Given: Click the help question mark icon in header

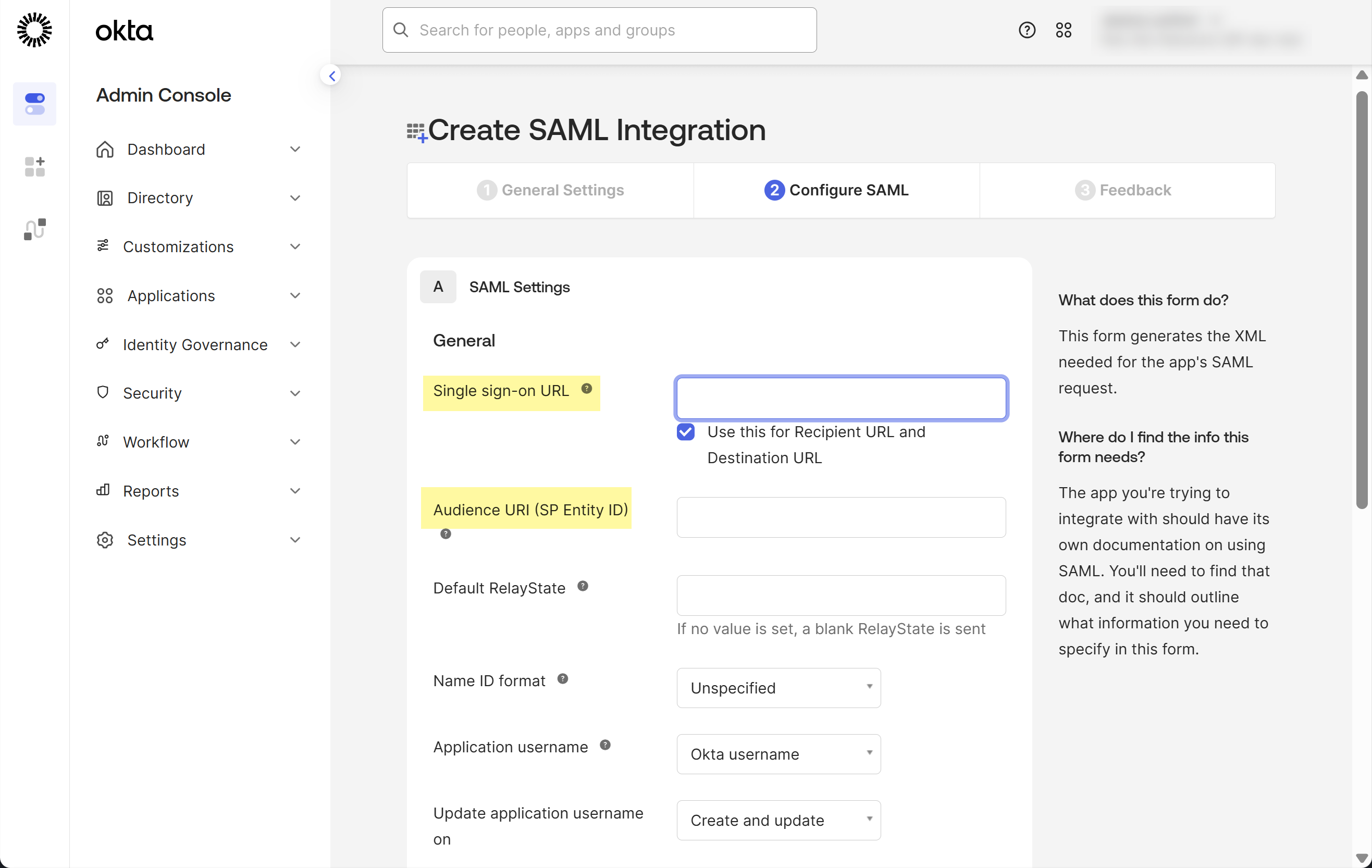Looking at the screenshot, I should tap(1027, 30).
